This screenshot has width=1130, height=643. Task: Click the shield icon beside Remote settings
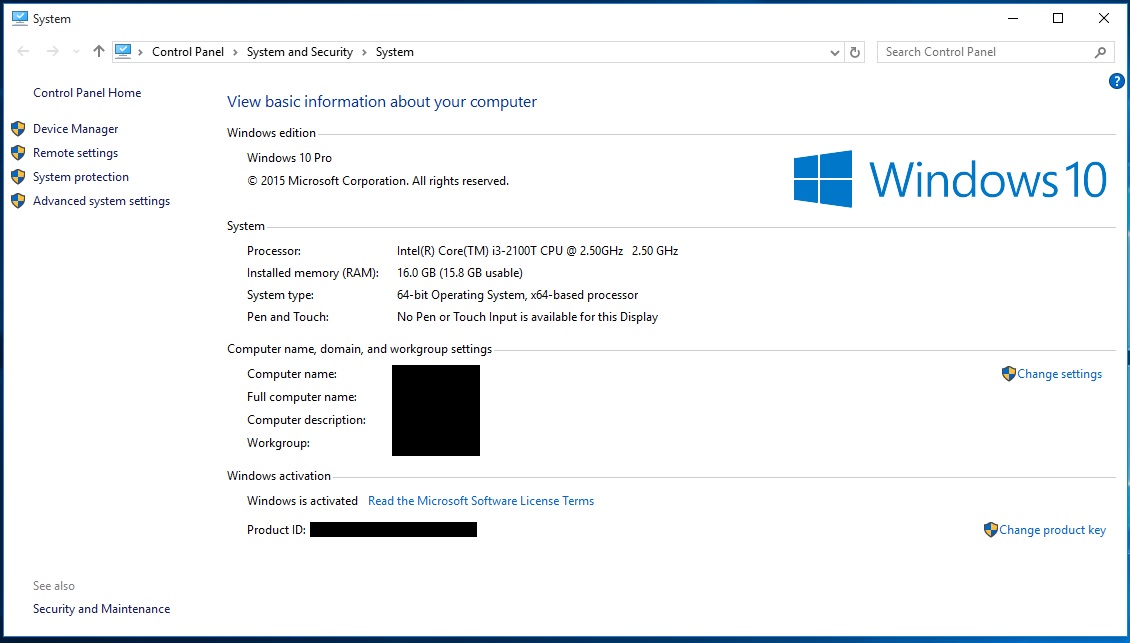pos(18,153)
